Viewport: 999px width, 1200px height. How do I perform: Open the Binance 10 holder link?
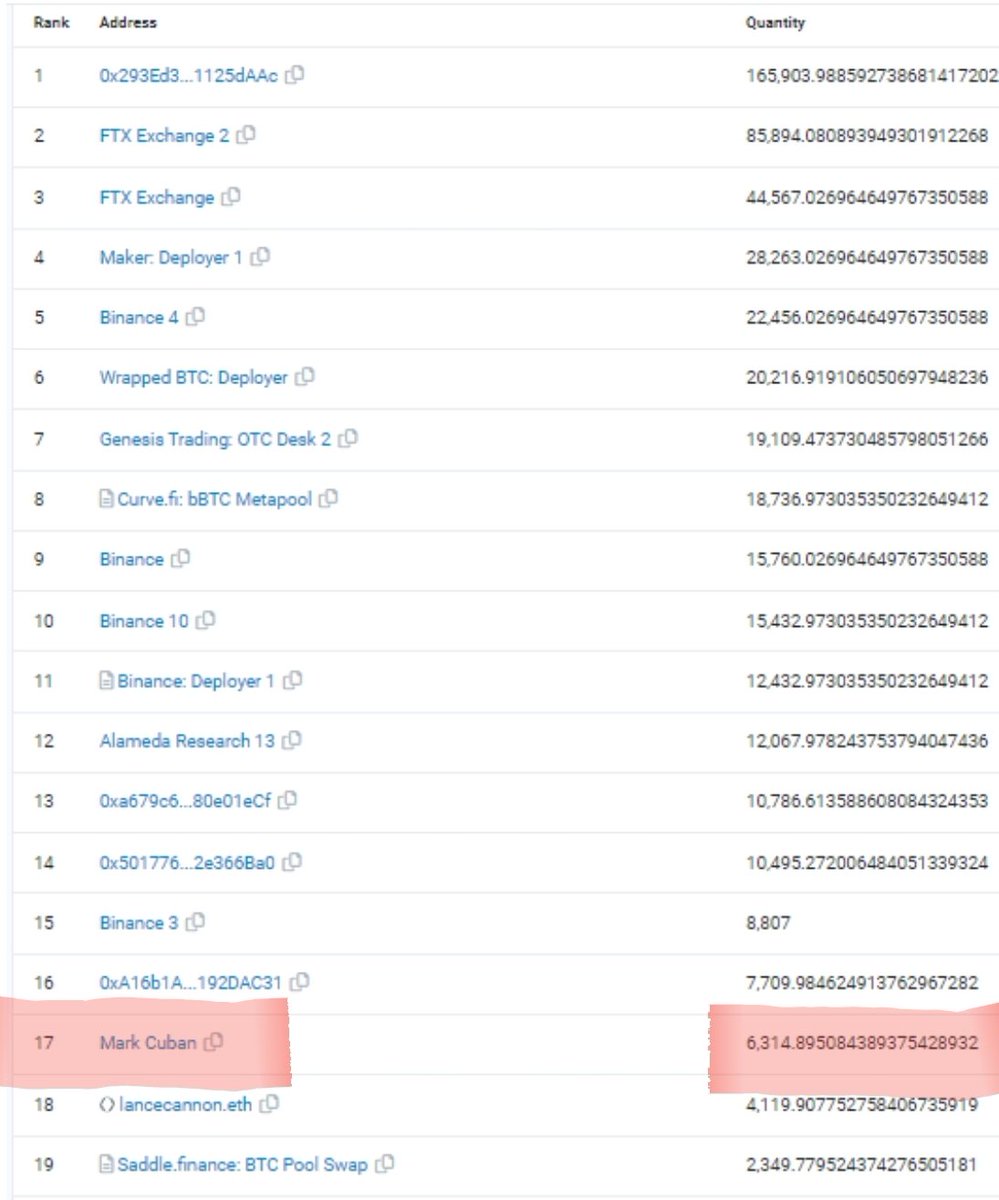[x=144, y=621]
